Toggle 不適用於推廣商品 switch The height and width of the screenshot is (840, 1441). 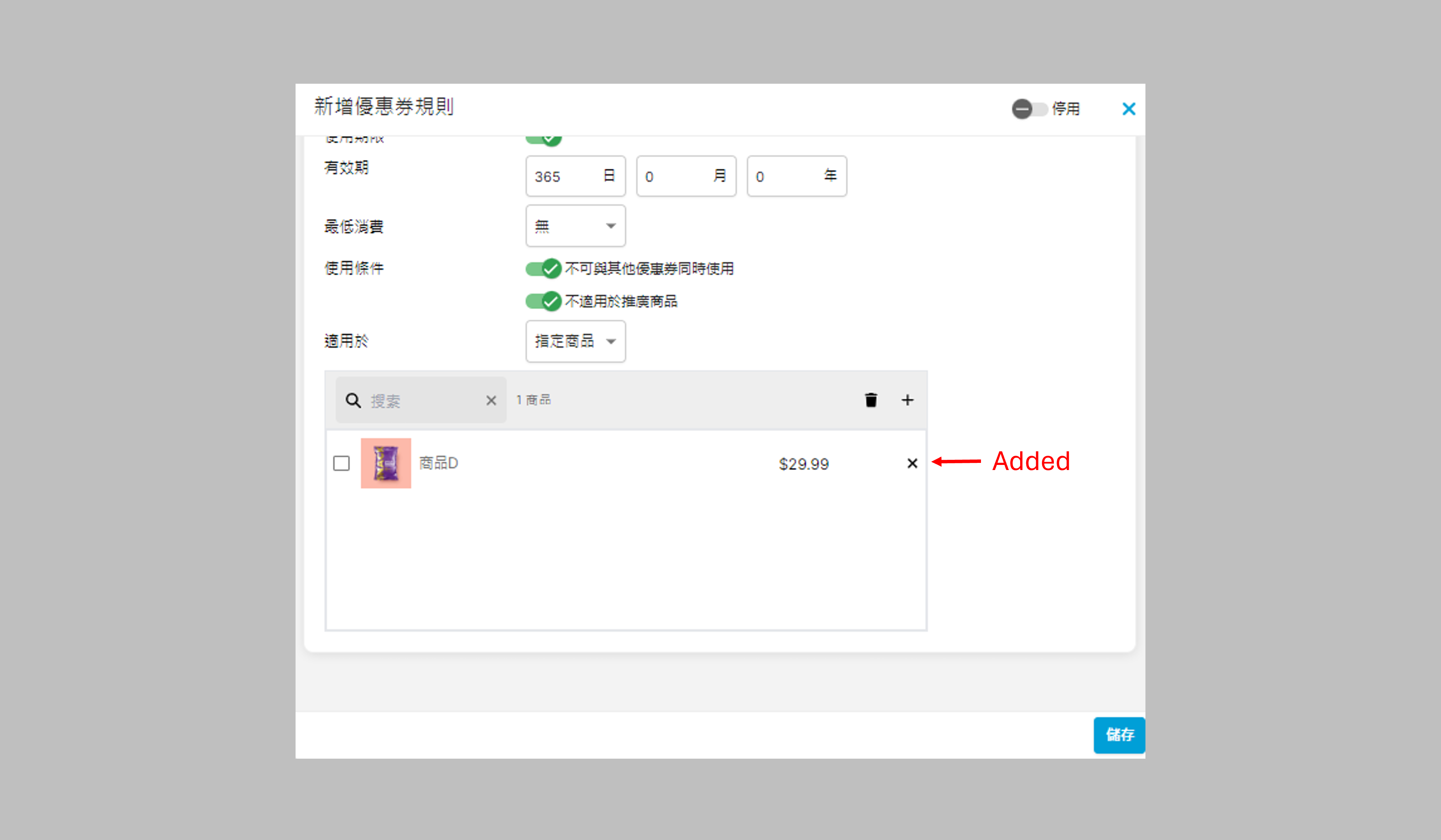pos(543,301)
